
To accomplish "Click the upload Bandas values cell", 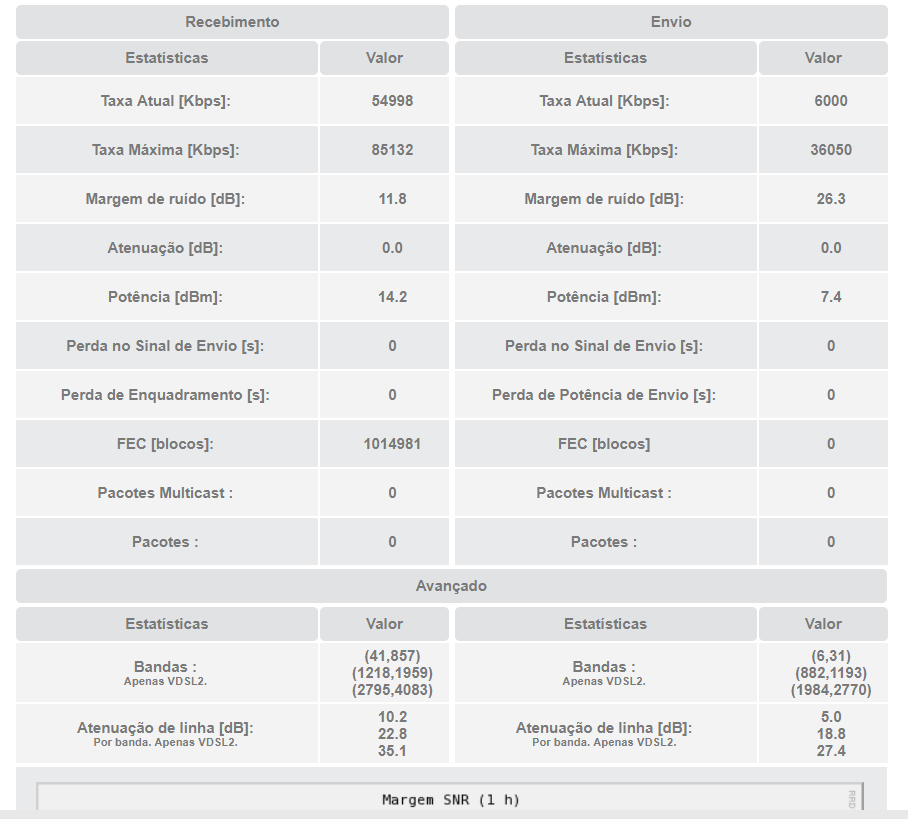I will [823, 673].
